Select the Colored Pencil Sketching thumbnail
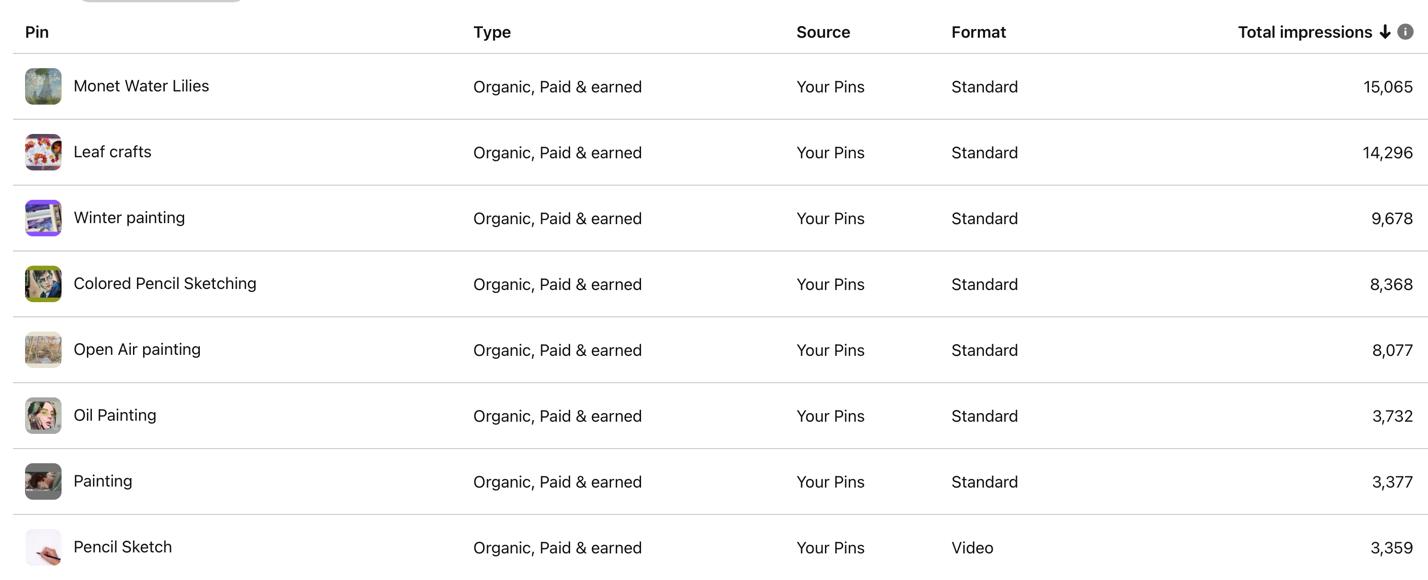The image size is (1428, 580). point(43,284)
